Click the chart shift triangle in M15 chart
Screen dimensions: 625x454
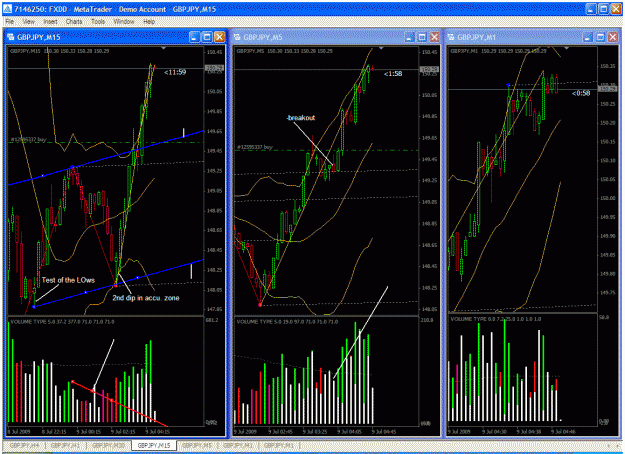tap(163, 48)
